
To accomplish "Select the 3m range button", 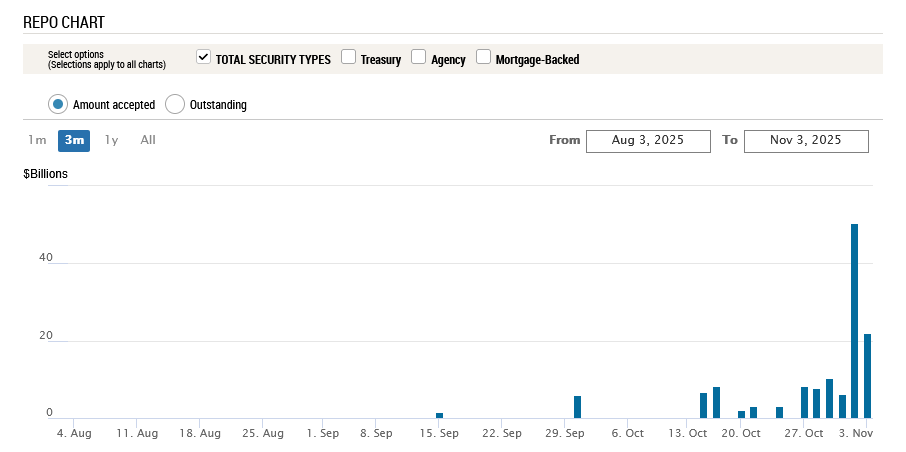I will click(74, 140).
